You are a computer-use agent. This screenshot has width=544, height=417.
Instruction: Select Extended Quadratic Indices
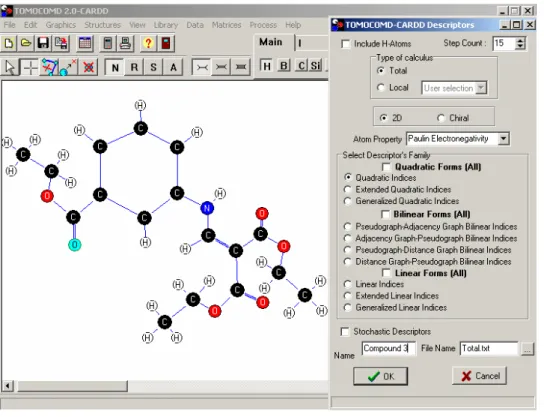click(x=348, y=189)
